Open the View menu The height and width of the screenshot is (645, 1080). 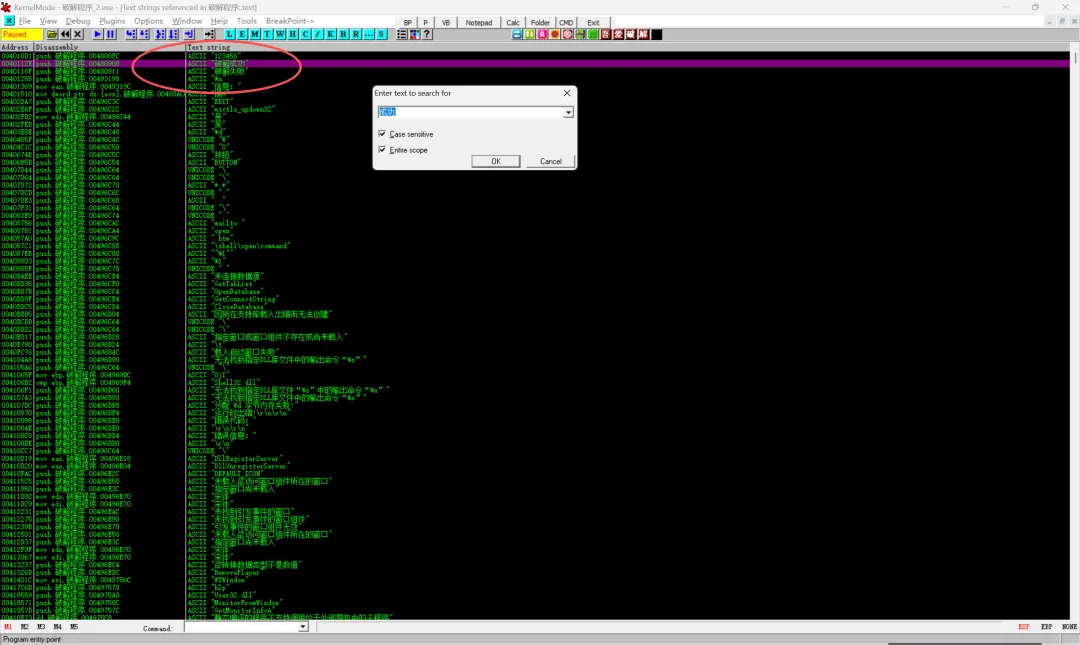pyautogui.click(x=48, y=21)
